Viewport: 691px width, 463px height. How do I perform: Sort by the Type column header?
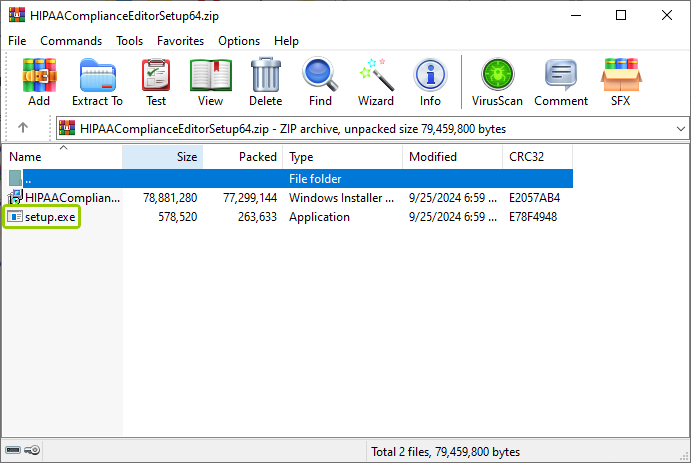coord(342,157)
